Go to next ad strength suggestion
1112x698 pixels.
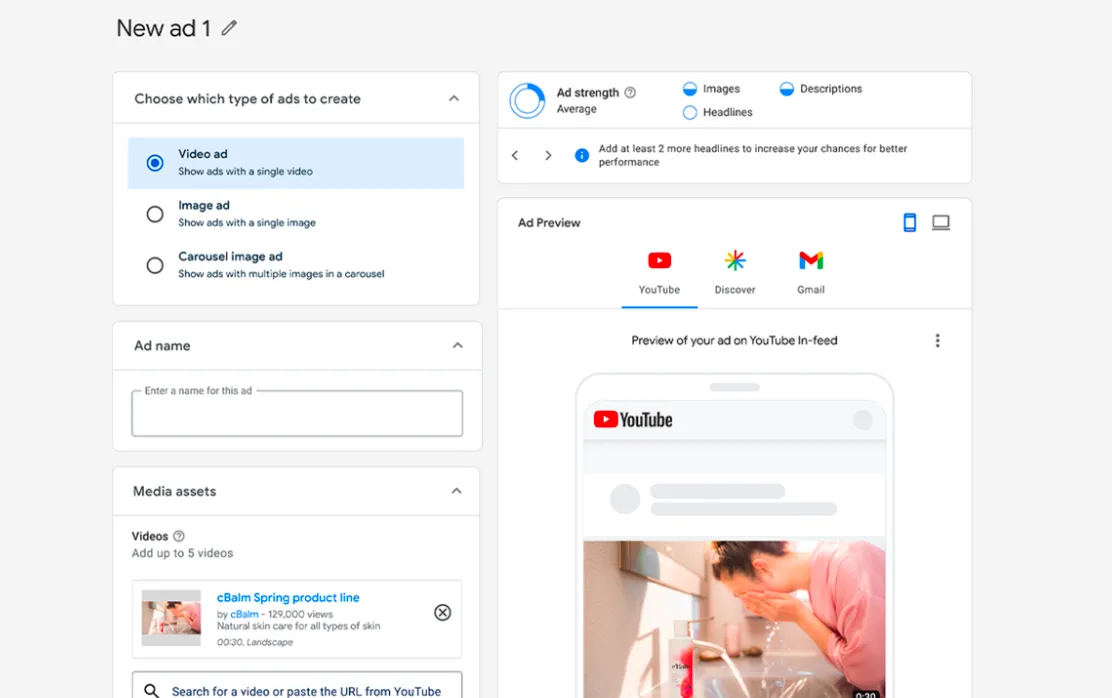[x=547, y=155]
